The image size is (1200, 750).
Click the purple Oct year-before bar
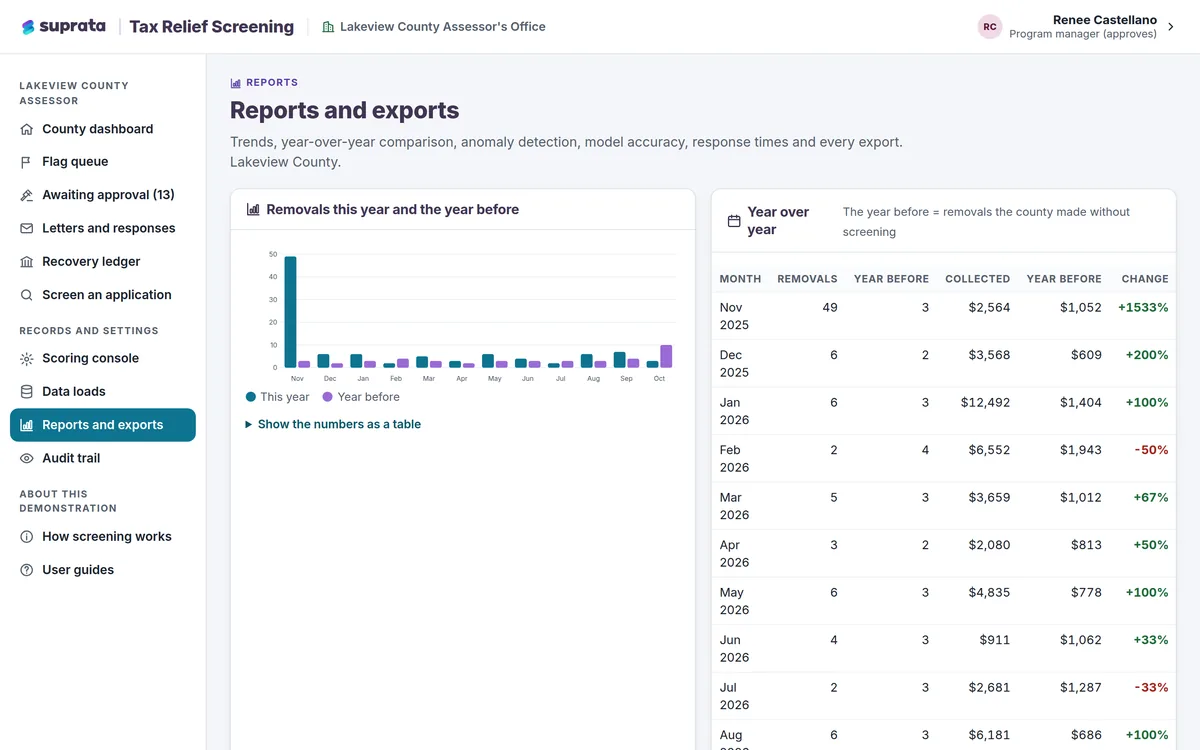click(666, 357)
